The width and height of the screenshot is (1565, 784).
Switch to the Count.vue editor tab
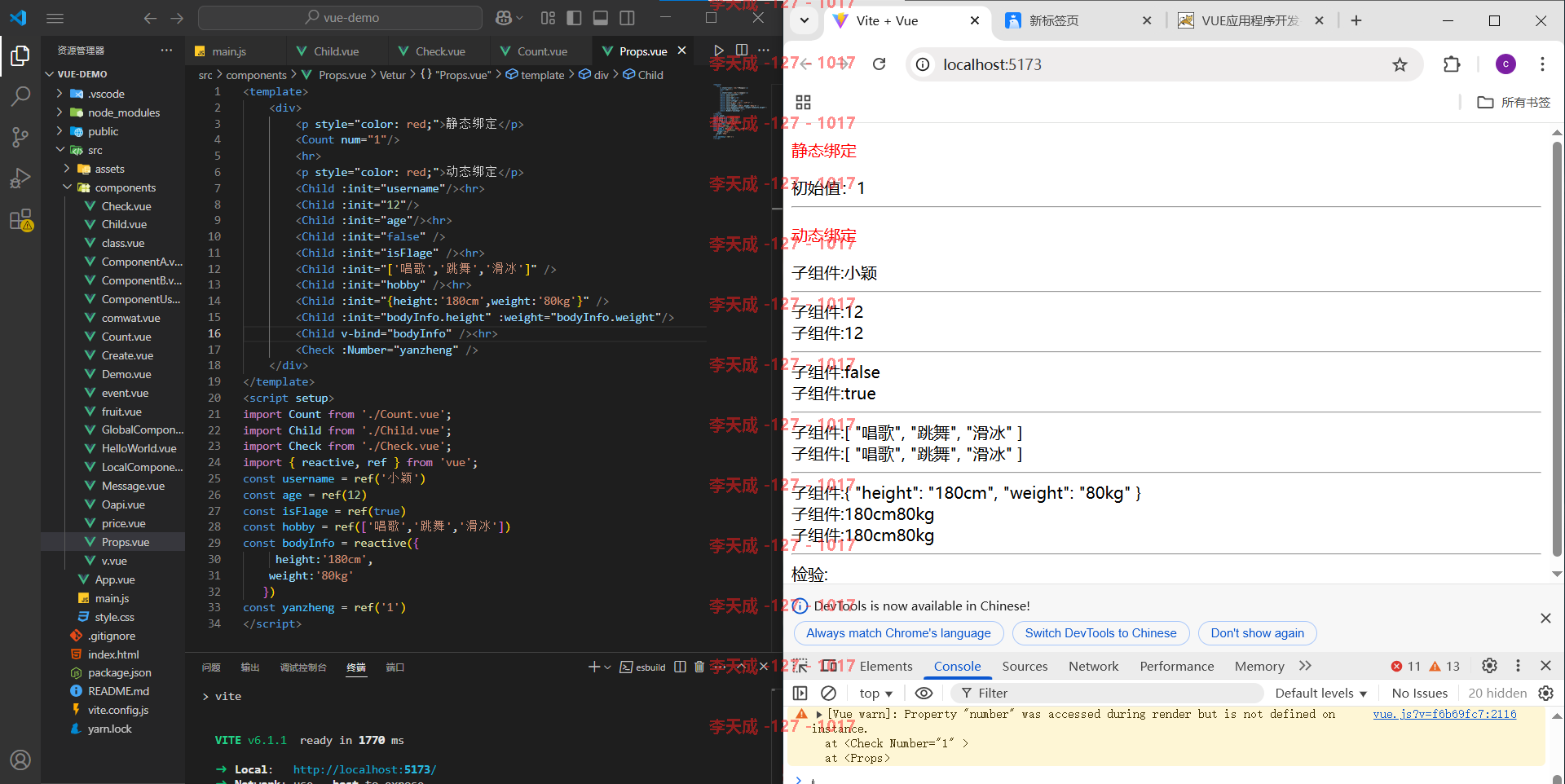point(541,51)
